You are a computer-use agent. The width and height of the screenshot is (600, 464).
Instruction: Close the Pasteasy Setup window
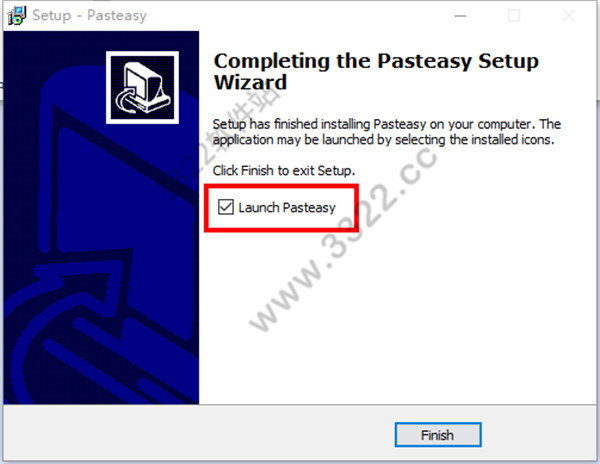point(569,16)
